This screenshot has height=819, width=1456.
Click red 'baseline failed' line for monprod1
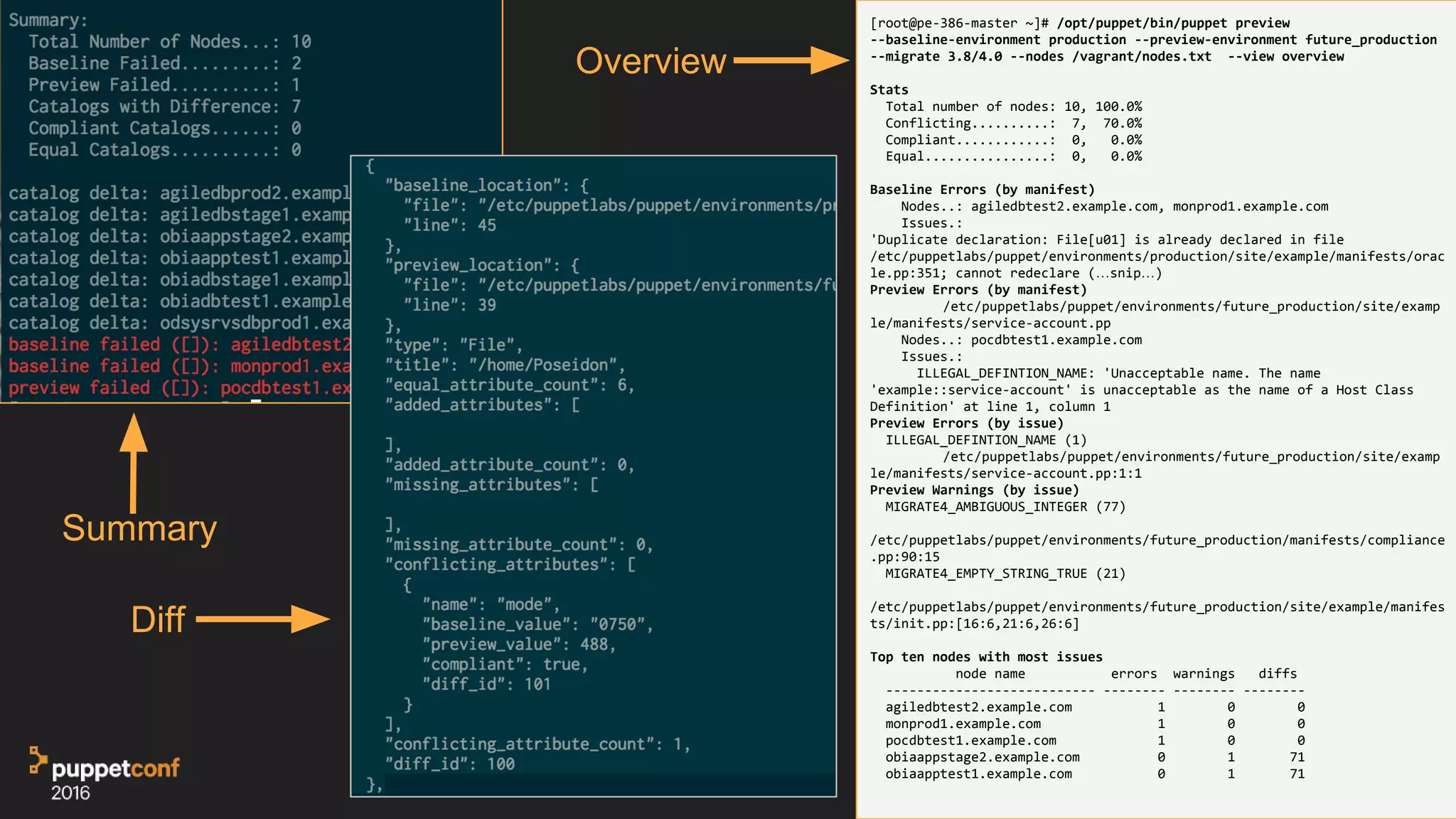tap(180, 366)
